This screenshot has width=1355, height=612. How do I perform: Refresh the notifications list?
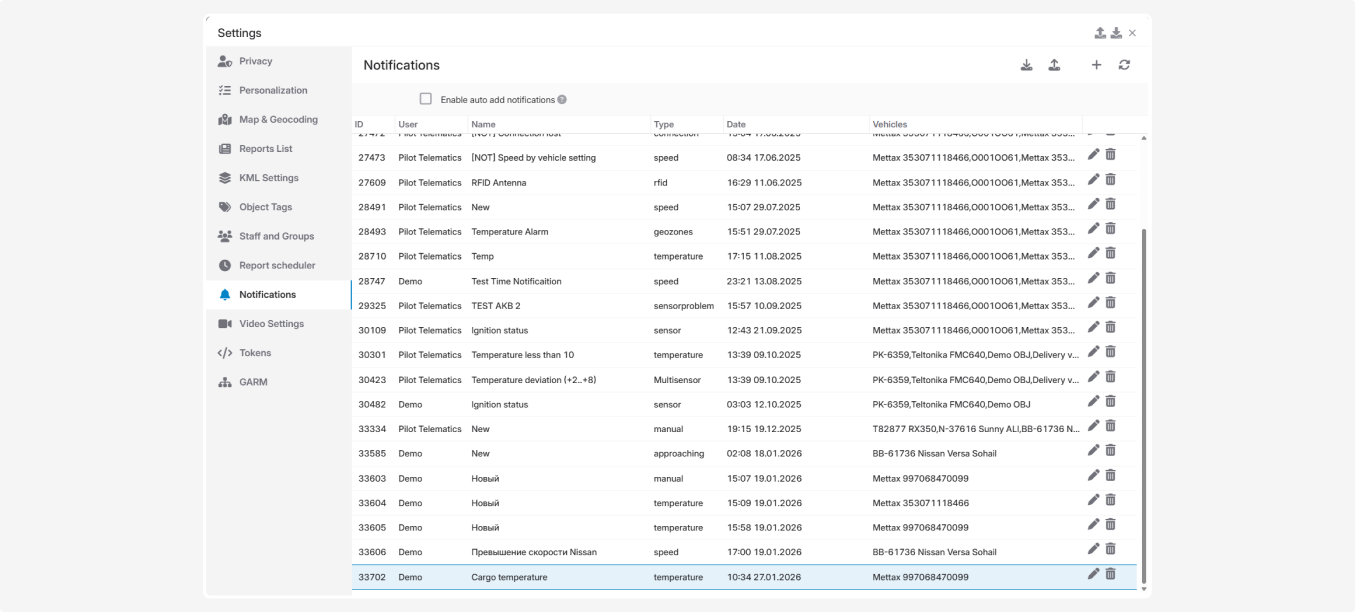[1124, 65]
